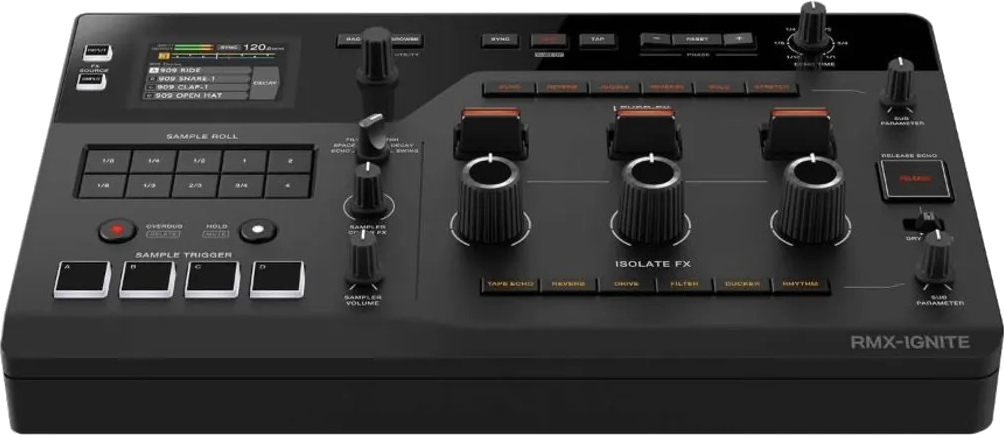Click the silver-tipped color FX selector knob
Viewport: 1004px width, 435px height.
[372, 138]
